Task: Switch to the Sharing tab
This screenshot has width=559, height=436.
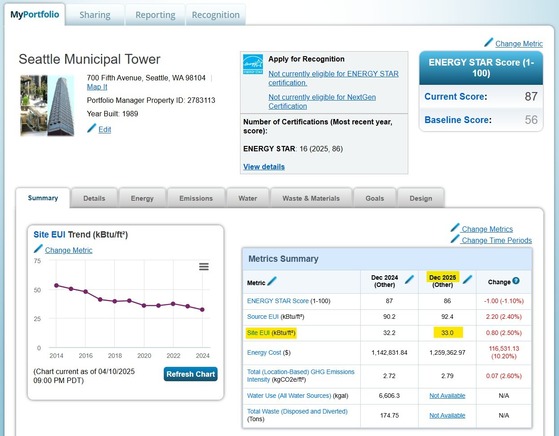Action: (x=95, y=15)
